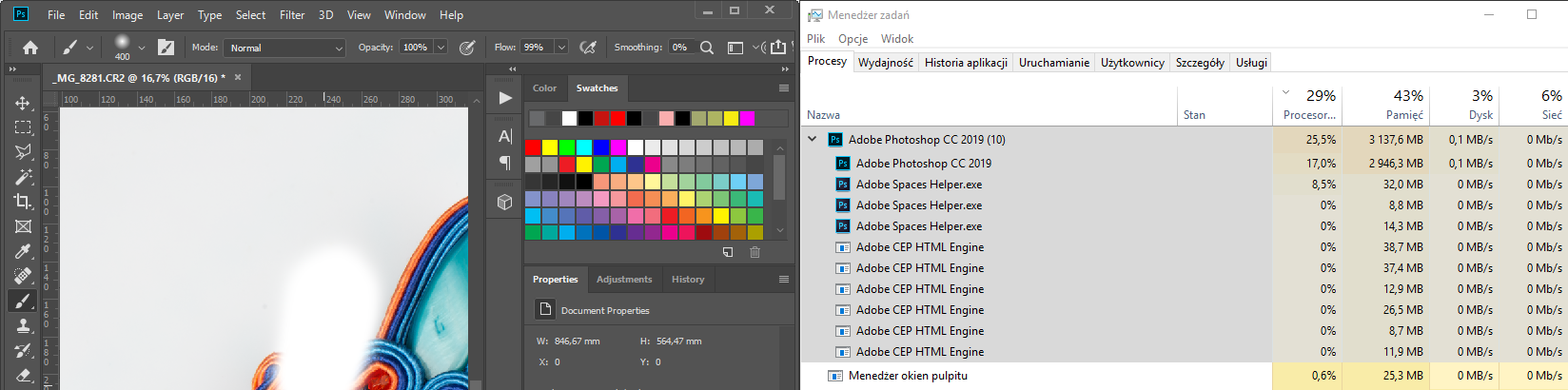Screen dimensions: 1568x390
Task: Toggle the brush settings panel button
Action: pos(166,48)
